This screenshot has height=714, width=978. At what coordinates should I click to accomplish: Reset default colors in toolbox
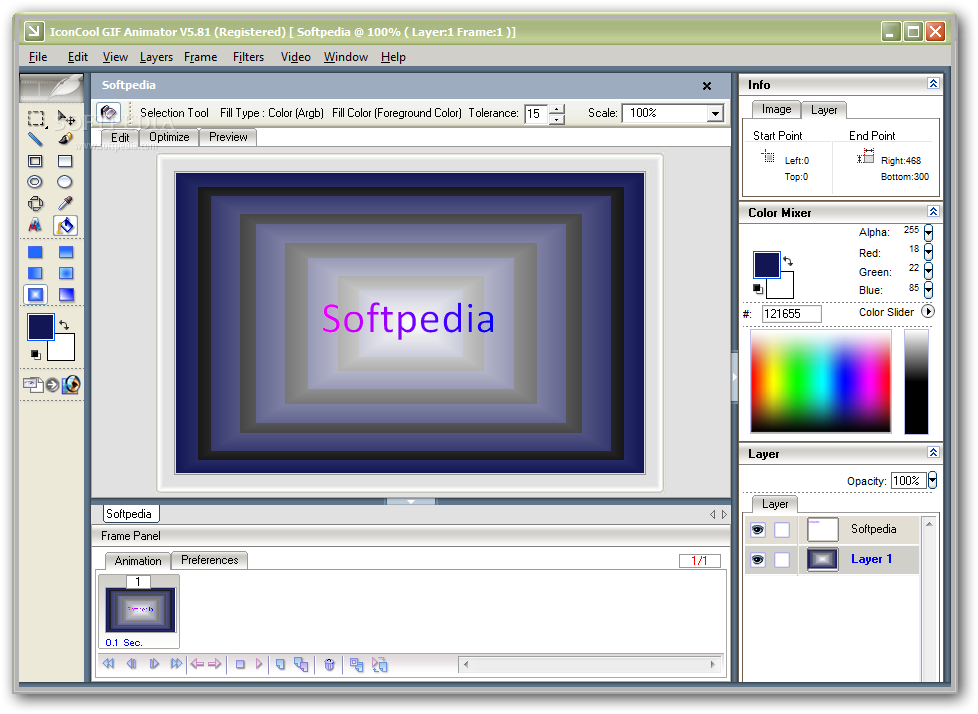coord(36,354)
